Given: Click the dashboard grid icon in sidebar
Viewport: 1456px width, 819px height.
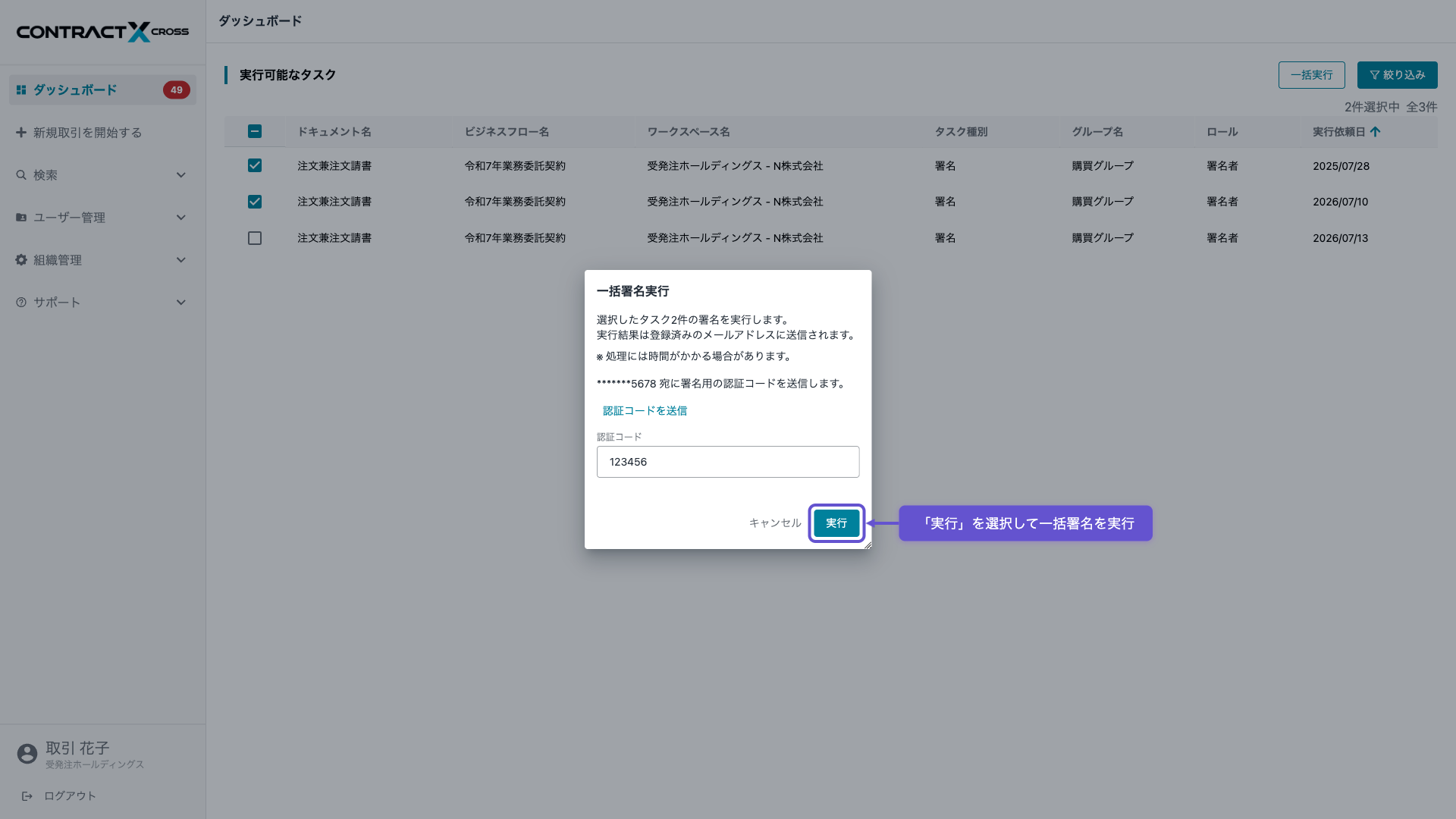Looking at the screenshot, I should coord(21,89).
